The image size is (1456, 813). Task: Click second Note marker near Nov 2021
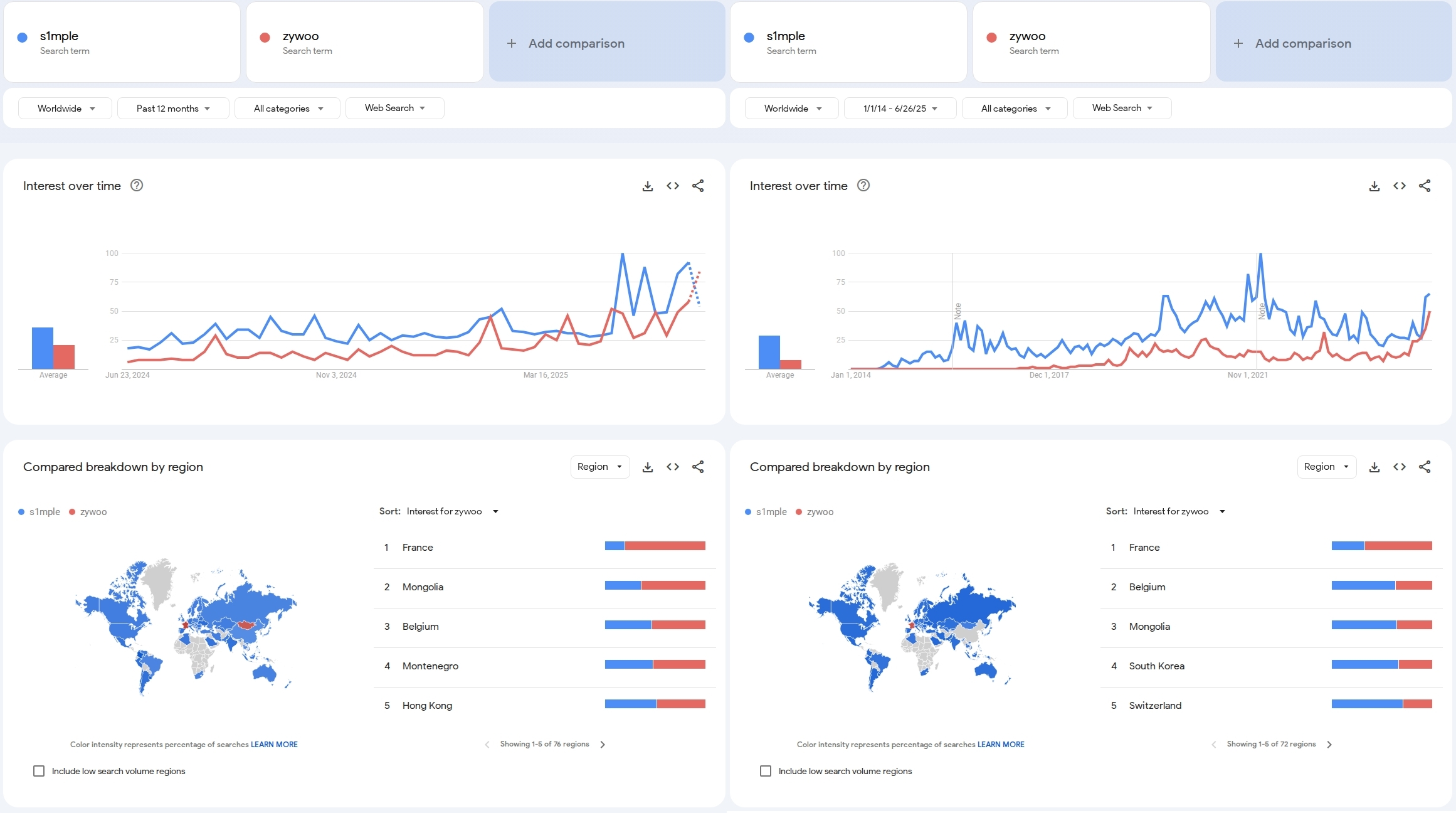pyautogui.click(x=1262, y=311)
